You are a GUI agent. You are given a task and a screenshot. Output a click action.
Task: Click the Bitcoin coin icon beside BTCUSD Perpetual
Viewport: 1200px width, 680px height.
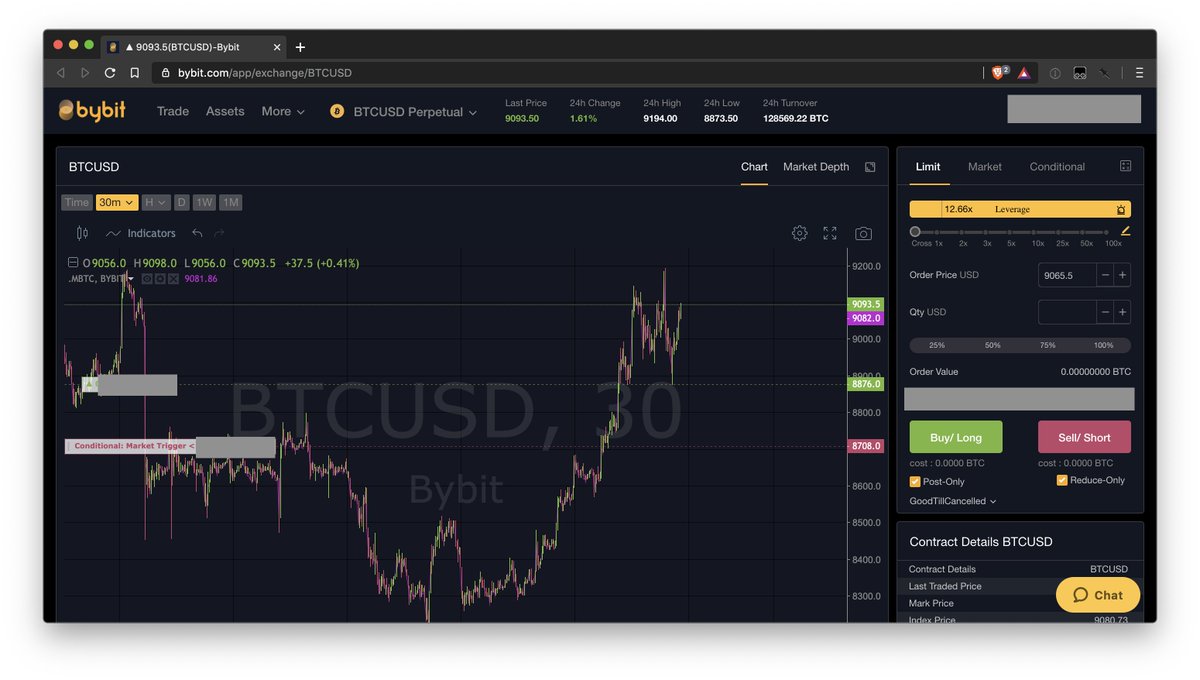click(x=338, y=111)
